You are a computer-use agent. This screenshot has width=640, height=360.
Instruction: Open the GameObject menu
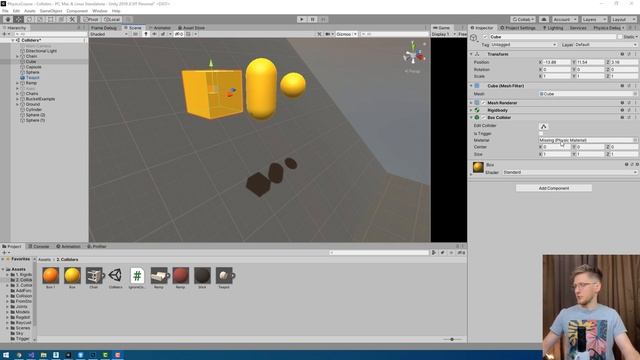pyautogui.click(x=51, y=11)
